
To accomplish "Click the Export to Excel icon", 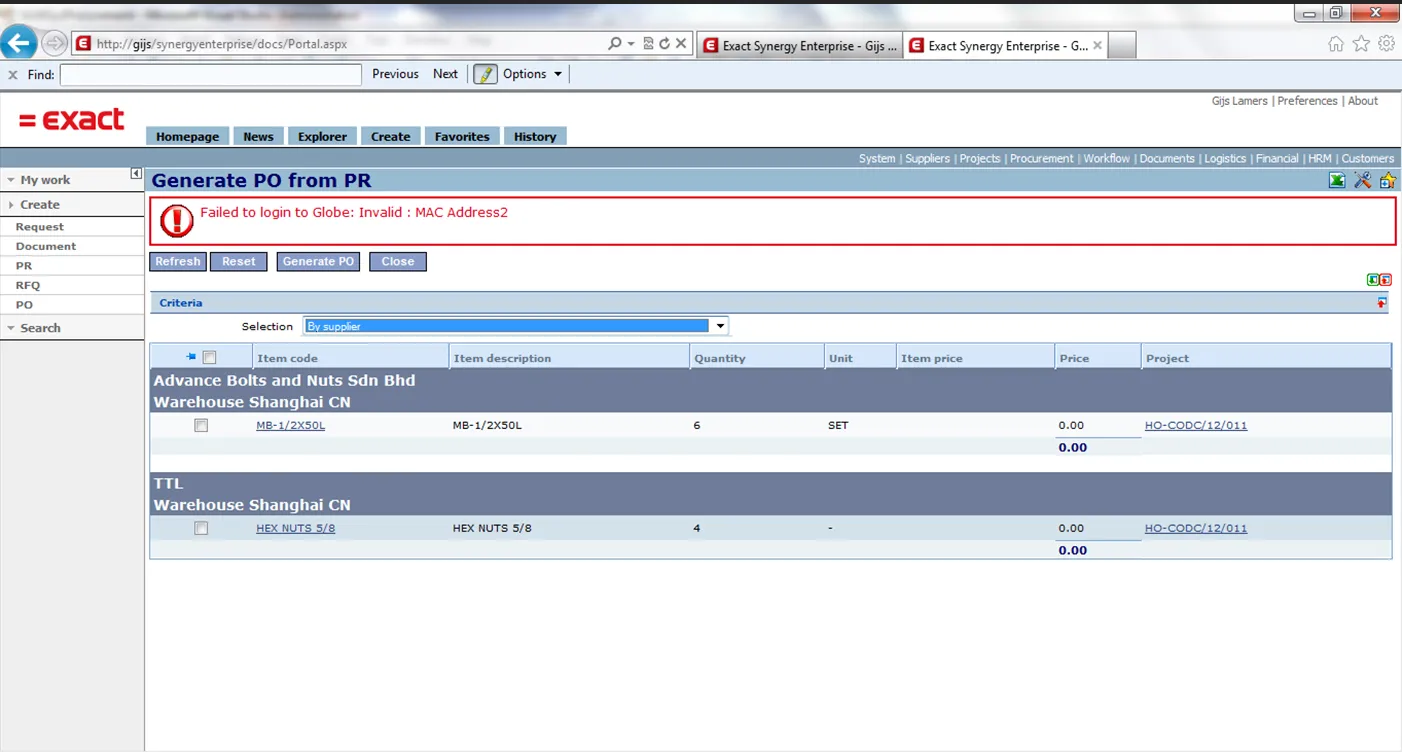I will (1336, 180).
